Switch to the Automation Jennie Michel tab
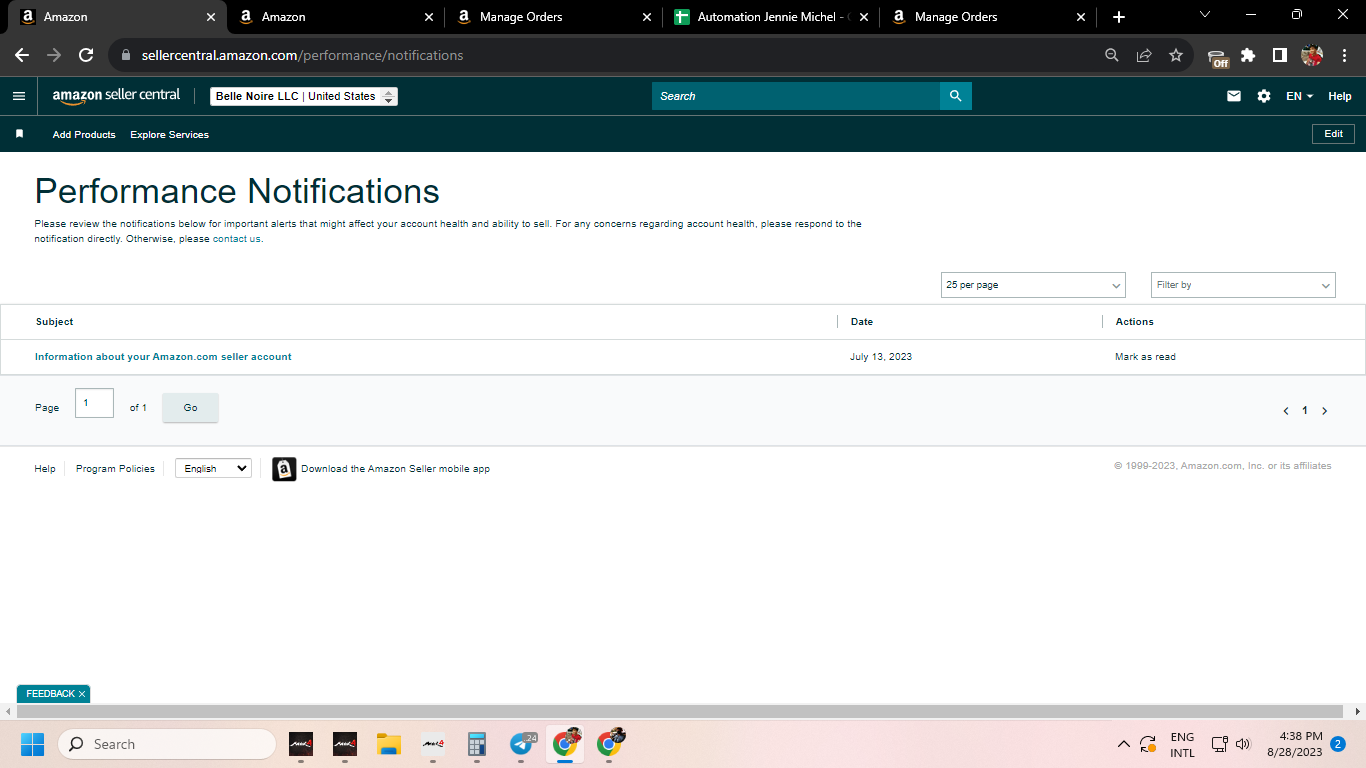The height and width of the screenshot is (768, 1366). click(x=770, y=17)
